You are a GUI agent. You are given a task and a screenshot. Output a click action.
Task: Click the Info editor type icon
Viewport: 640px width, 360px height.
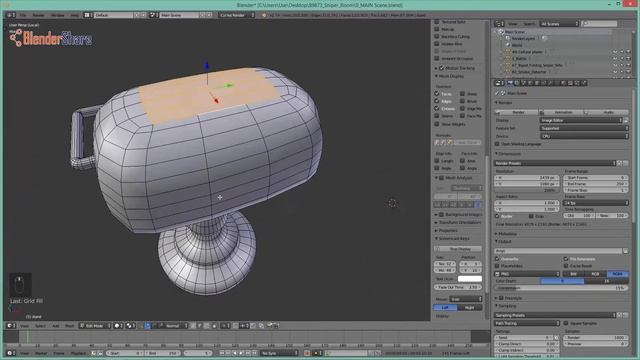(11, 15)
